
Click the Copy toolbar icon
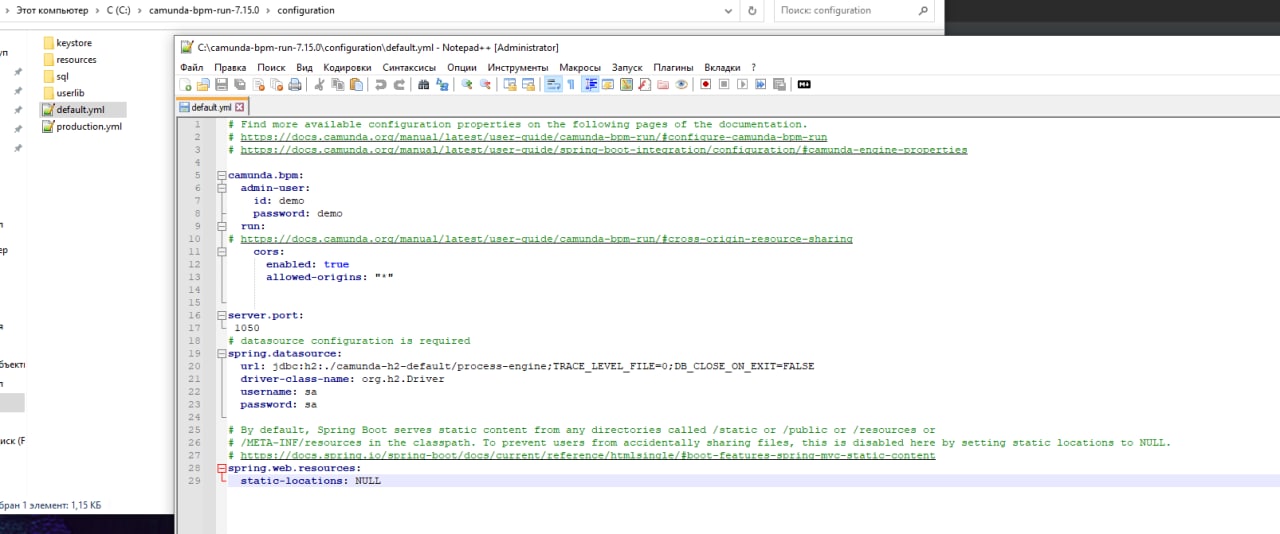point(337,85)
